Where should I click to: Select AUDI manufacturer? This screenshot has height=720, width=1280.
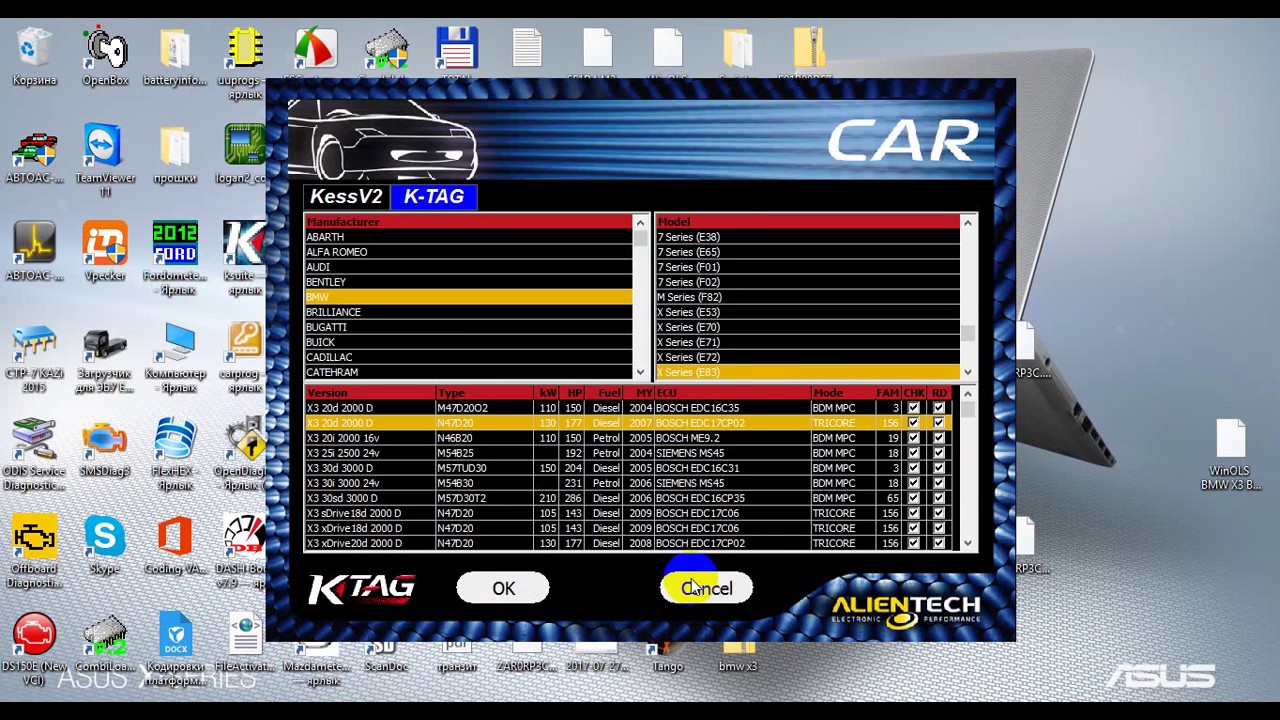pos(468,267)
